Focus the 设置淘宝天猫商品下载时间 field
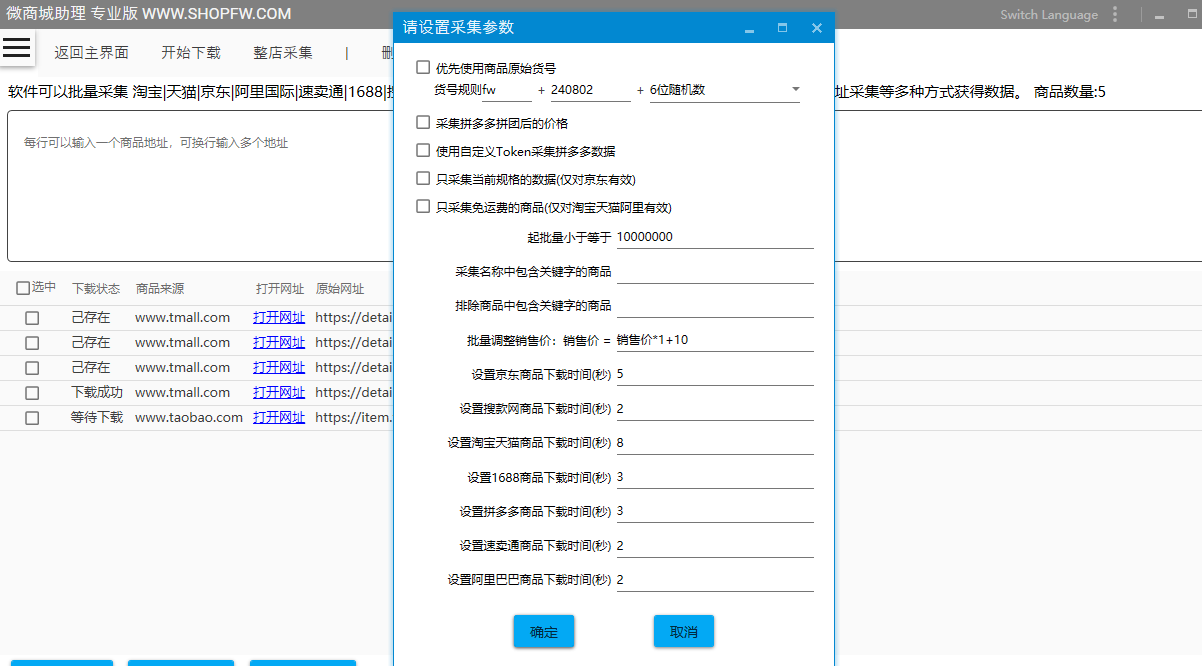The width and height of the screenshot is (1202, 666). (x=714, y=442)
